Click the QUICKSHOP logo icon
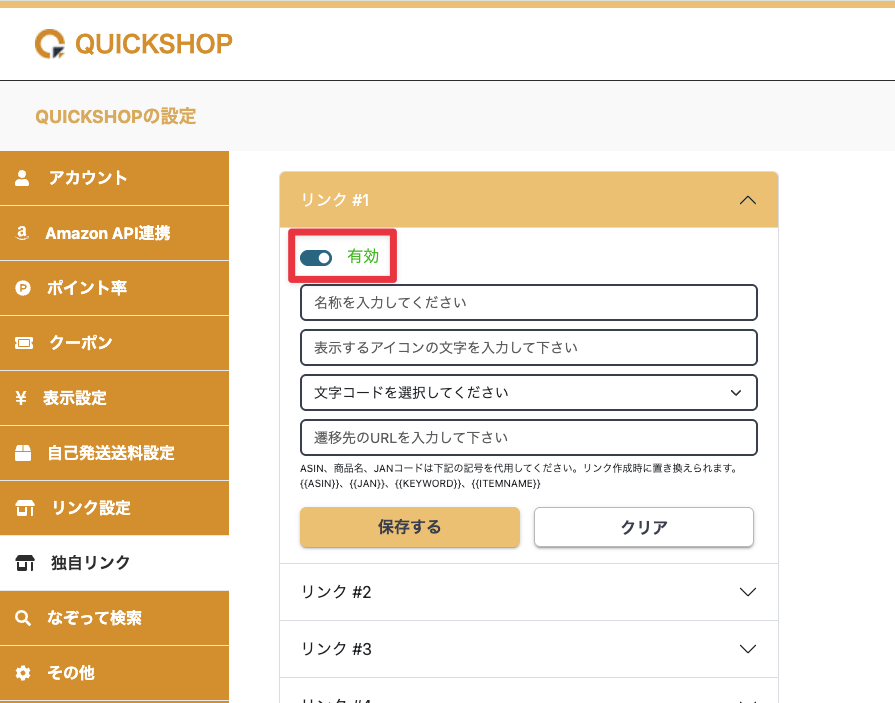895x703 pixels. tap(50, 43)
